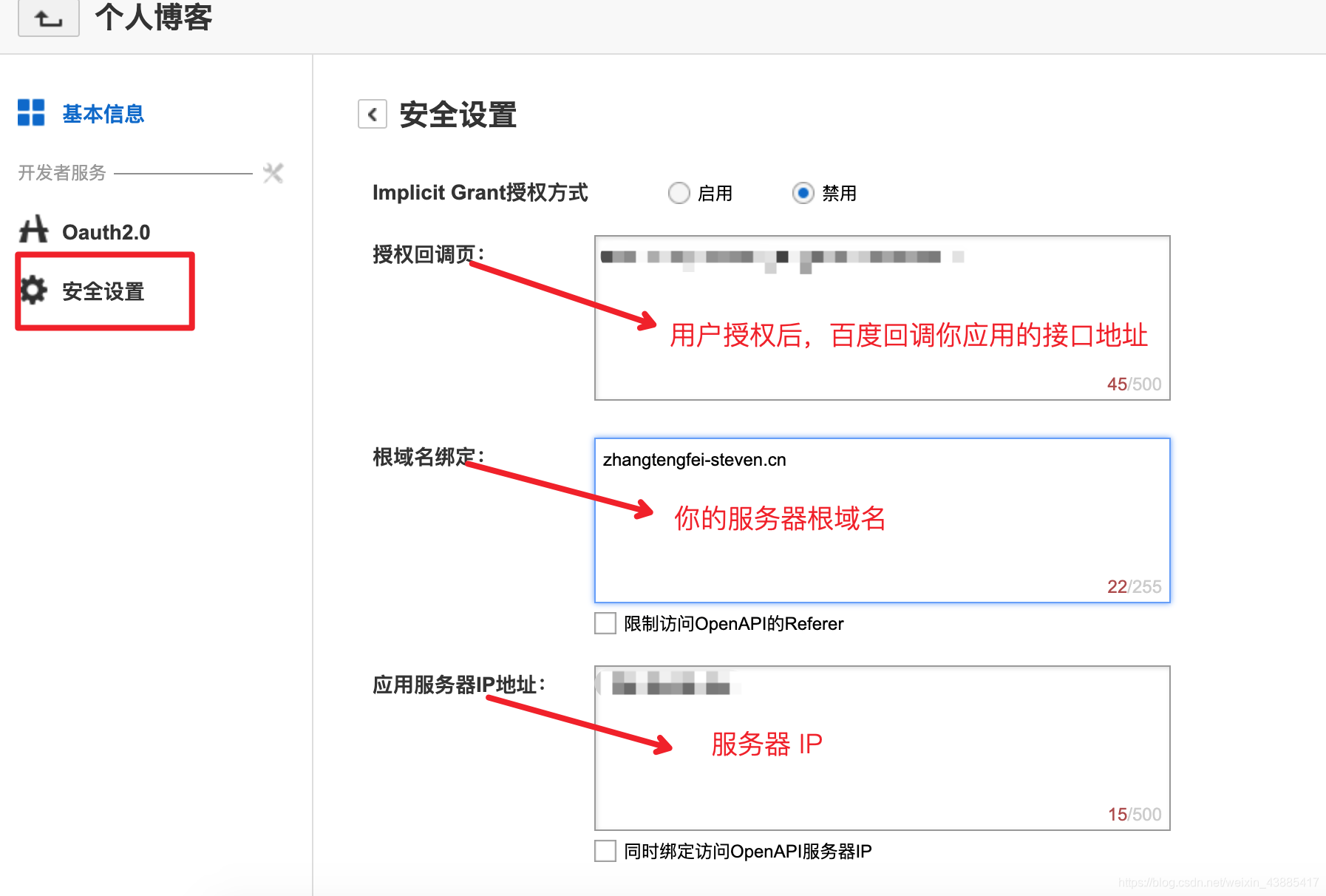Click the 个人博客 app title
The width and height of the screenshot is (1326, 896).
tap(154, 16)
